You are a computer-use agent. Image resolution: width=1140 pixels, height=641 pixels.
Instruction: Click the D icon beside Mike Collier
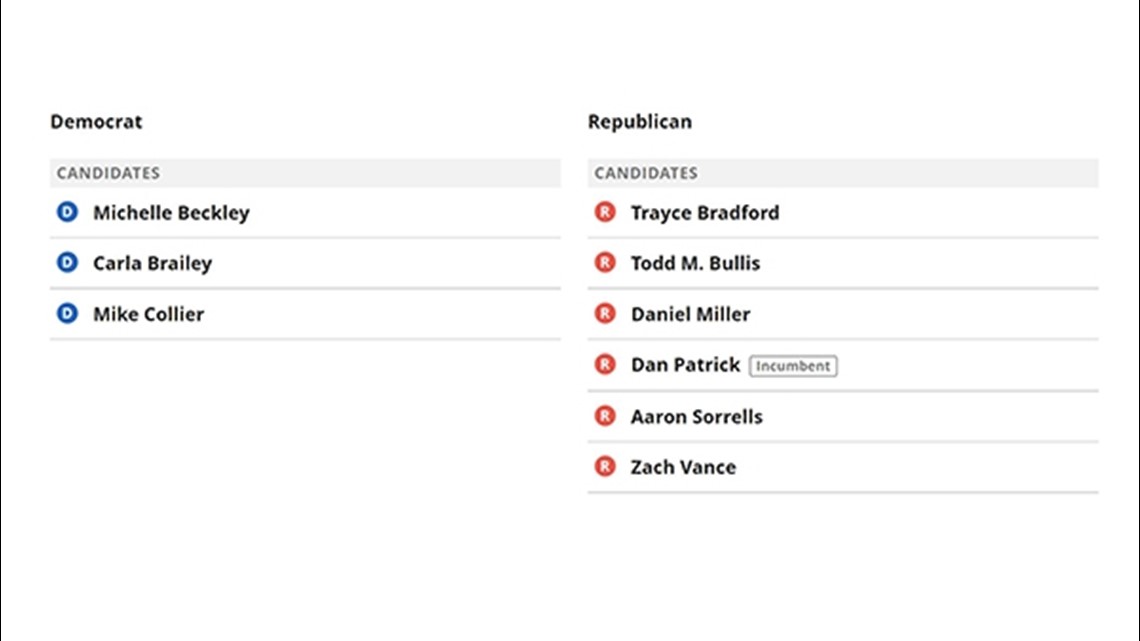click(x=68, y=313)
